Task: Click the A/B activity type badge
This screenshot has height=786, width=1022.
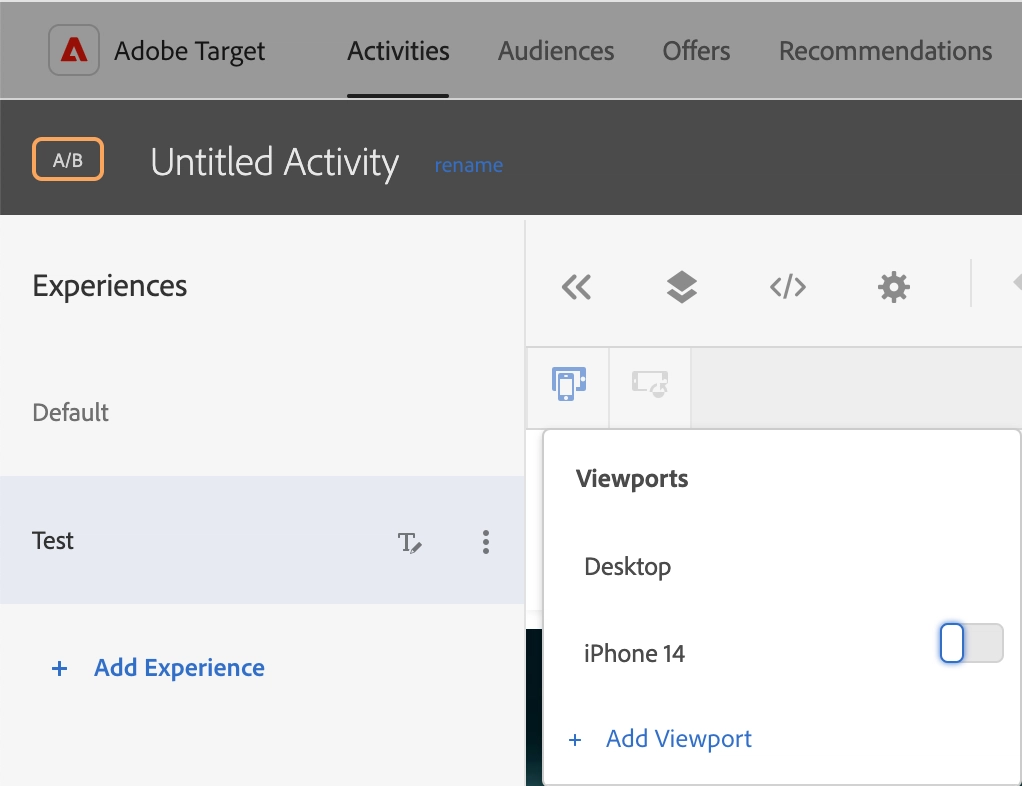Action: click(x=68, y=159)
